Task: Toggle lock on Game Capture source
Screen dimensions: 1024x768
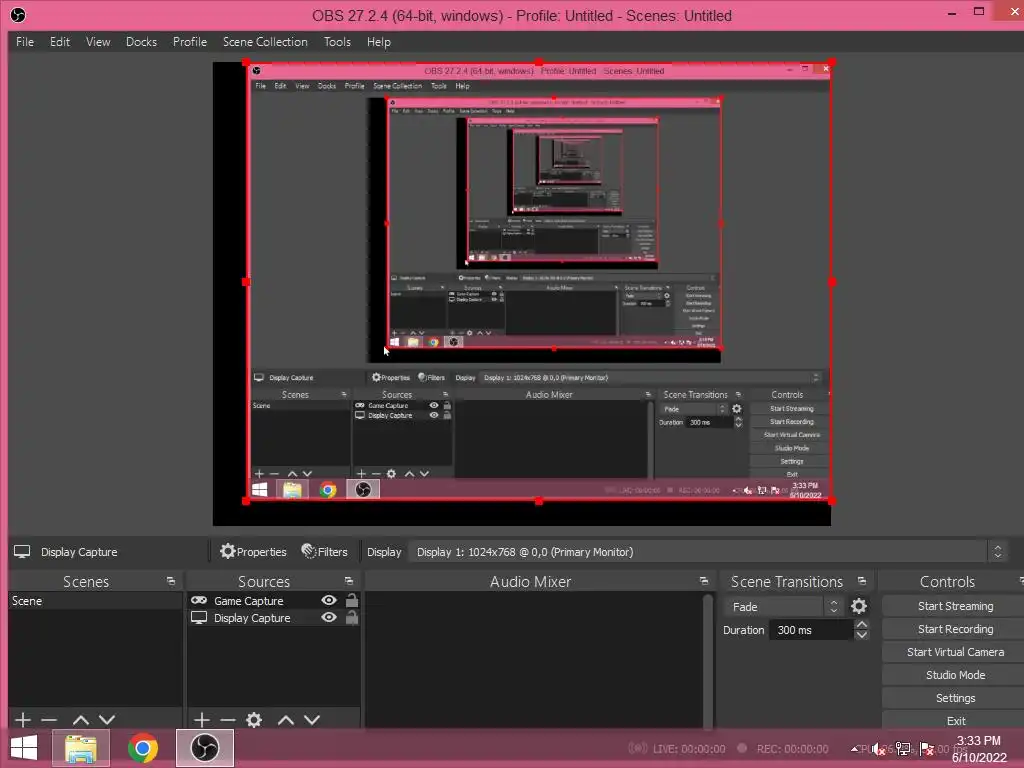Action: 351,600
